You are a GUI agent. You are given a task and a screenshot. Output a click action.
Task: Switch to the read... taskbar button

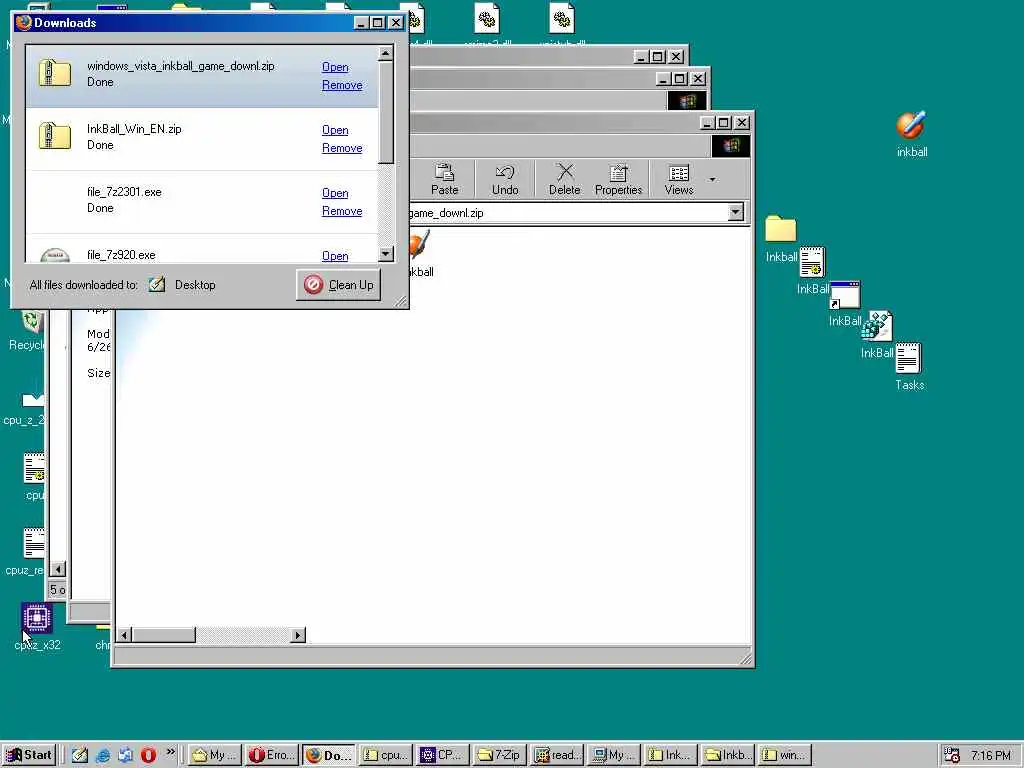[556, 755]
